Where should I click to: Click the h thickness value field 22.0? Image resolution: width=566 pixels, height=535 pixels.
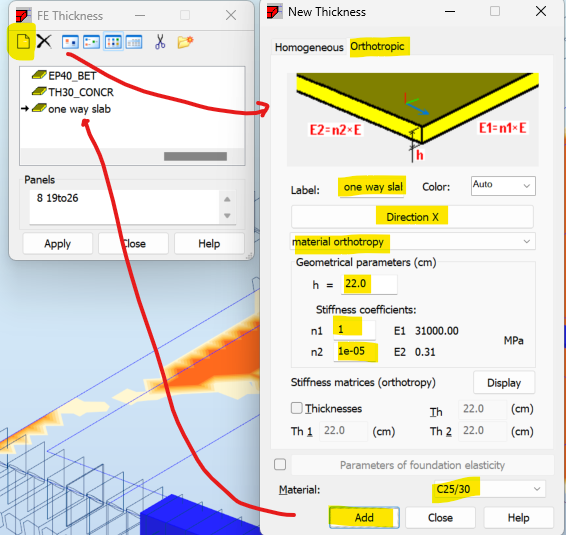pyautogui.click(x=369, y=284)
